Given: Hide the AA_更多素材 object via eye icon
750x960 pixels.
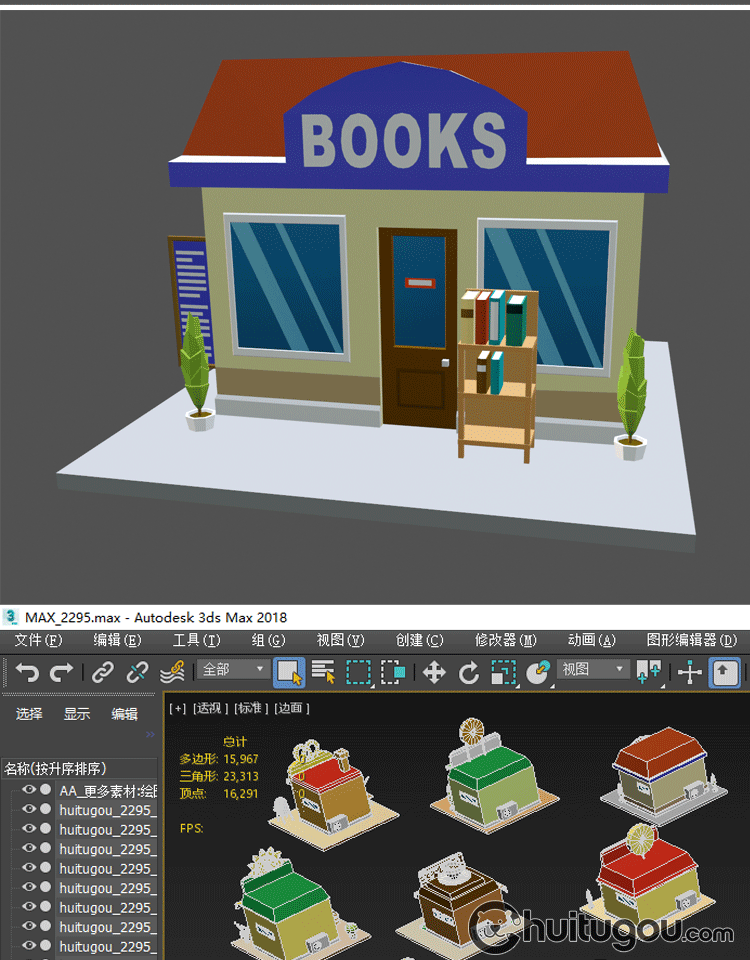Looking at the screenshot, I should (28, 790).
